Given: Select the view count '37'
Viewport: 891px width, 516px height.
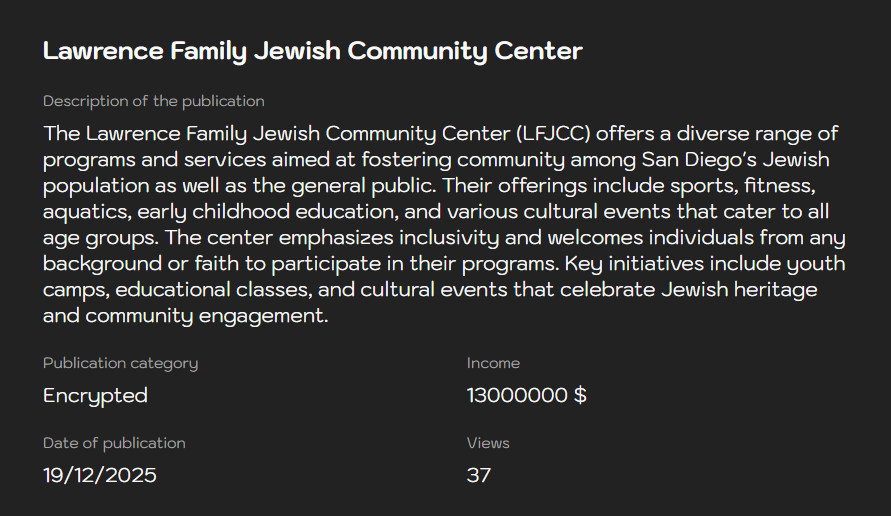Looking at the screenshot, I should pos(479,475).
